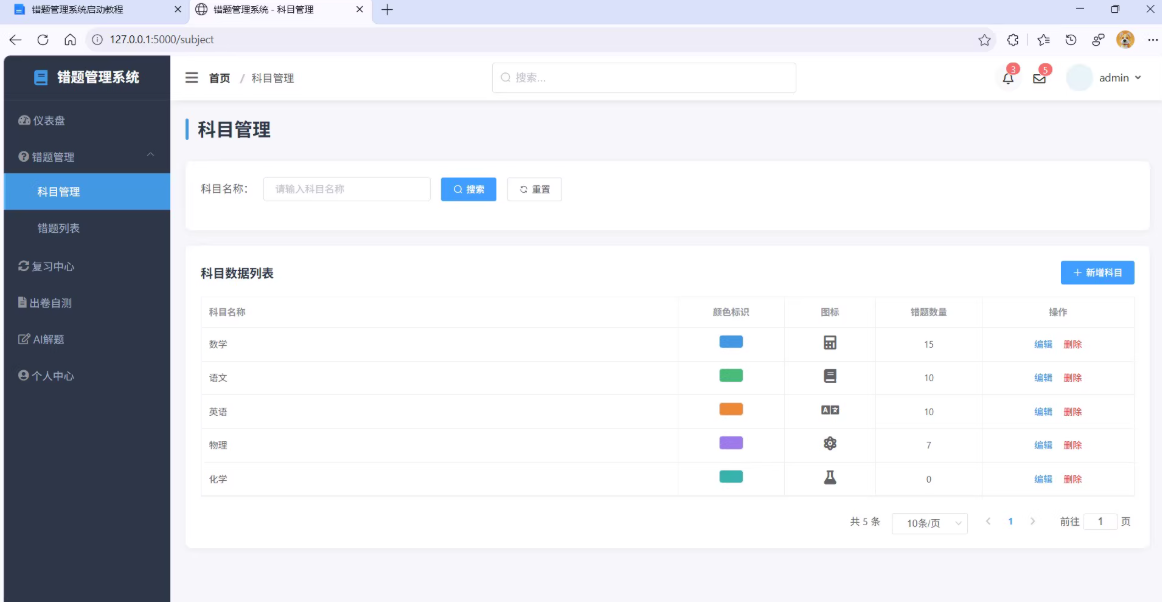This screenshot has height=602, width=1162.
Task: Open browser favorites list icon
Action: (1043, 40)
